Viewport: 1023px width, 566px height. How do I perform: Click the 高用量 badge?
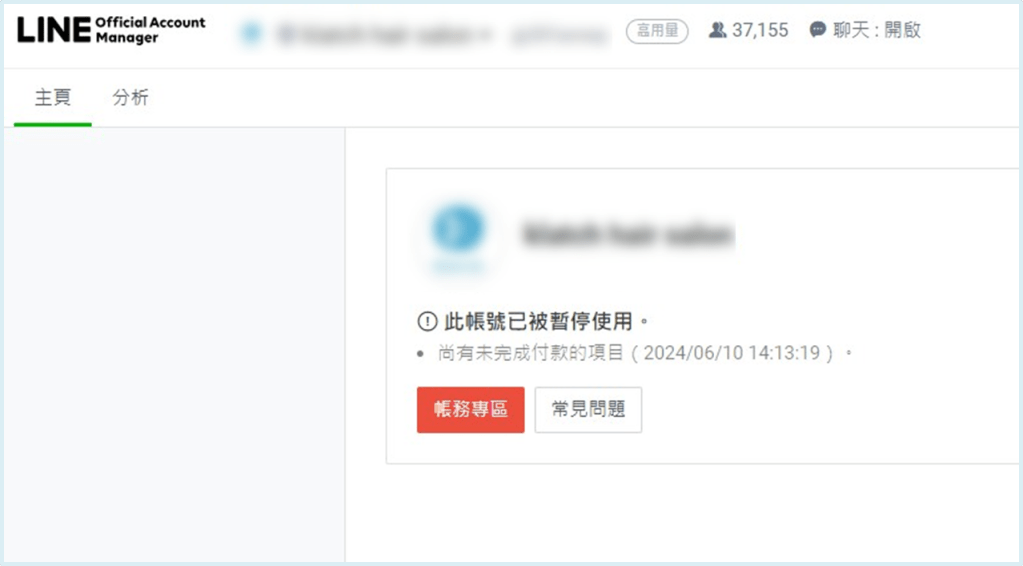(657, 31)
